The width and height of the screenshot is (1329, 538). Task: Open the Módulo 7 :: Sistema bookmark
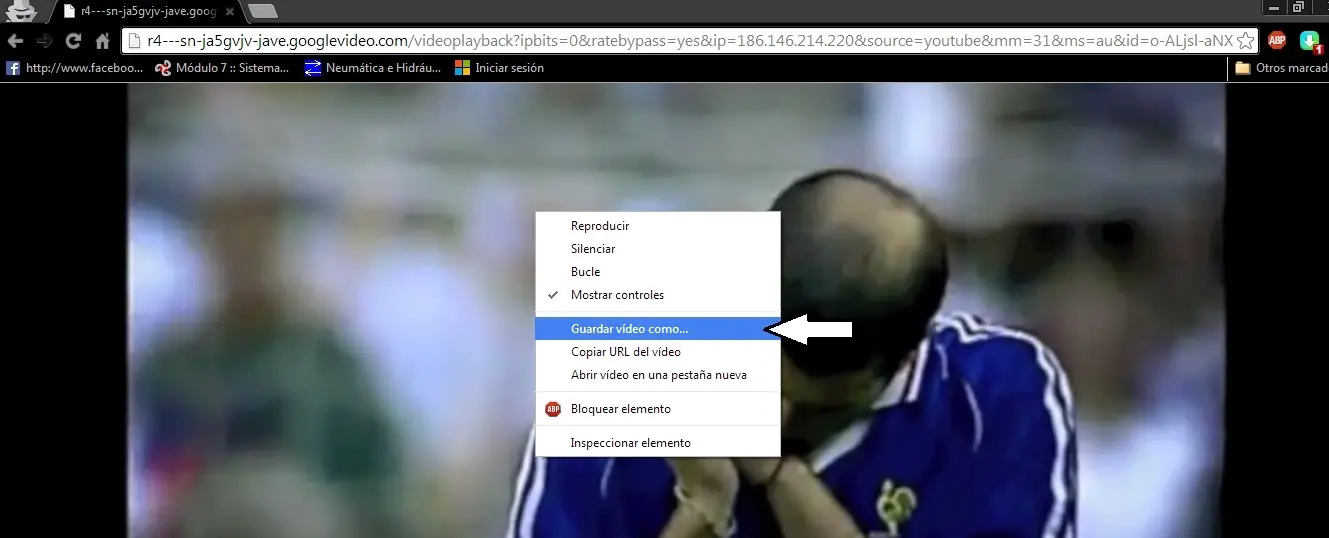(223, 68)
